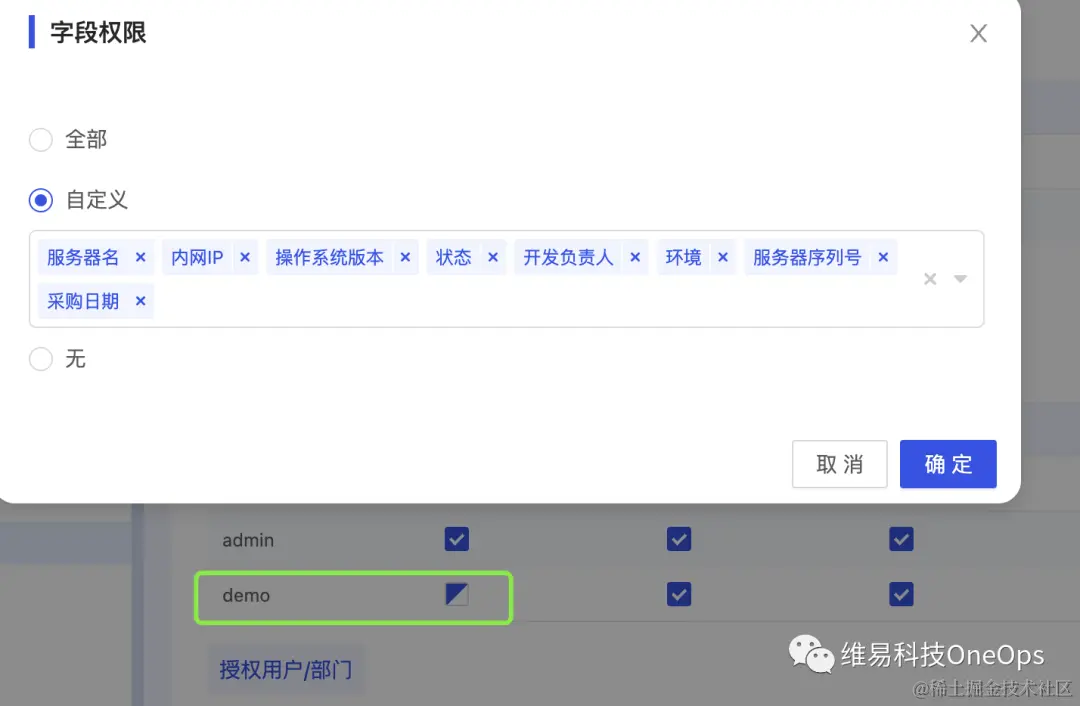
Task: Uncheck the first checkbox in the admin row
Action: [x=457, y=539]
